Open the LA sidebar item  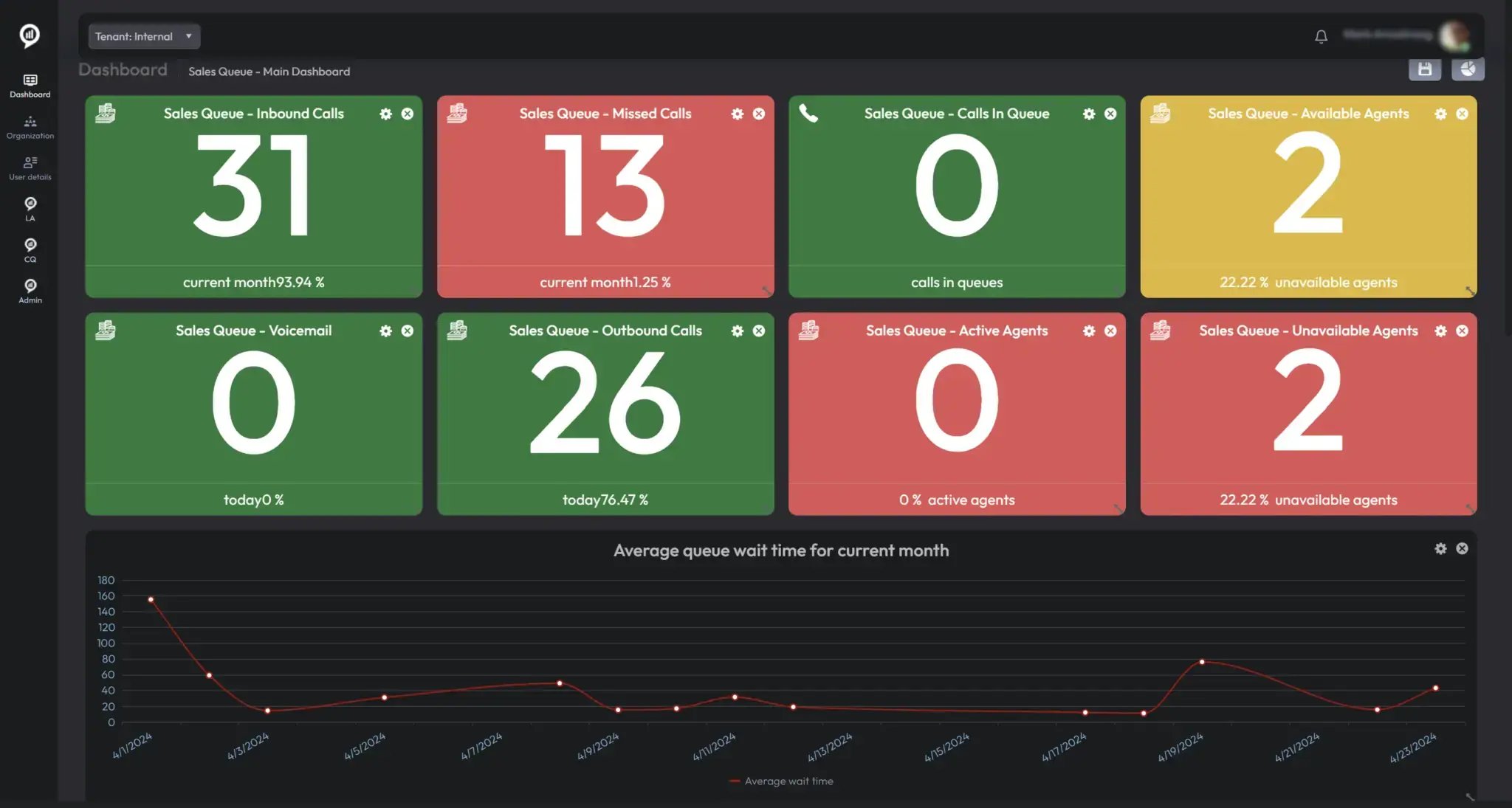pyautogui.click(x=30, y=210)
